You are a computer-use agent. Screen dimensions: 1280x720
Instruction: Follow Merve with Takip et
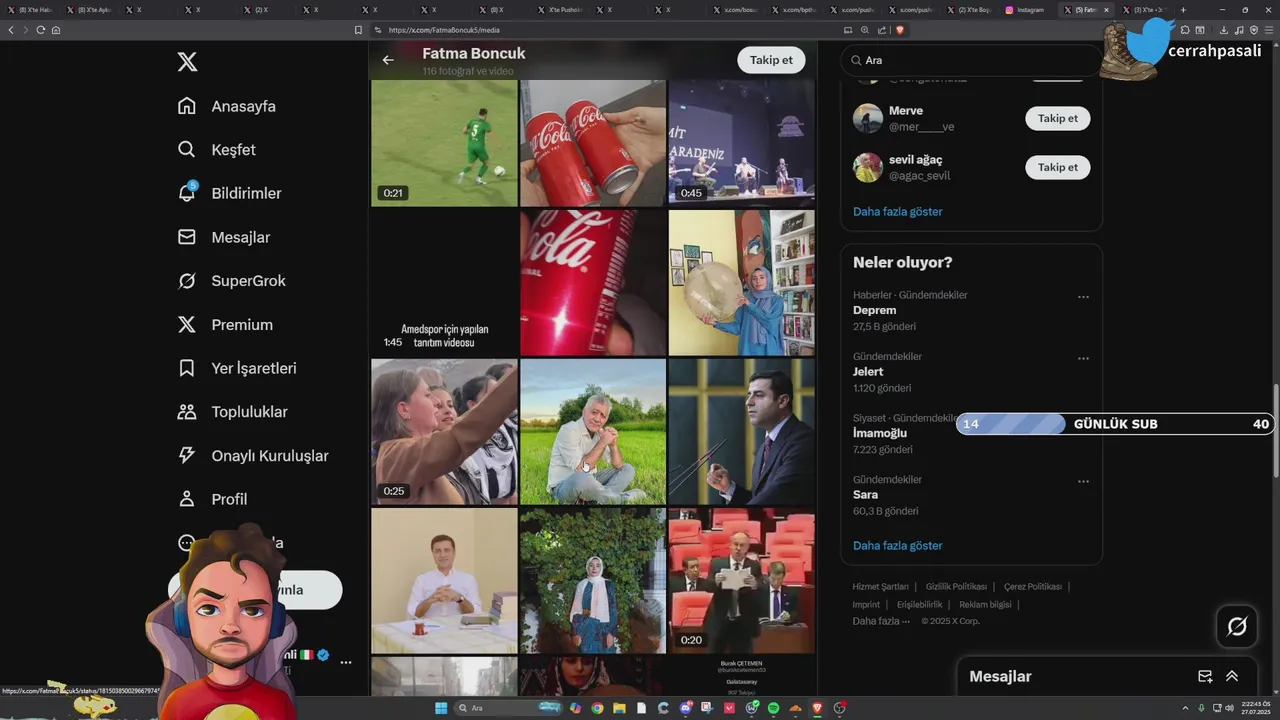click(1057, 118)
